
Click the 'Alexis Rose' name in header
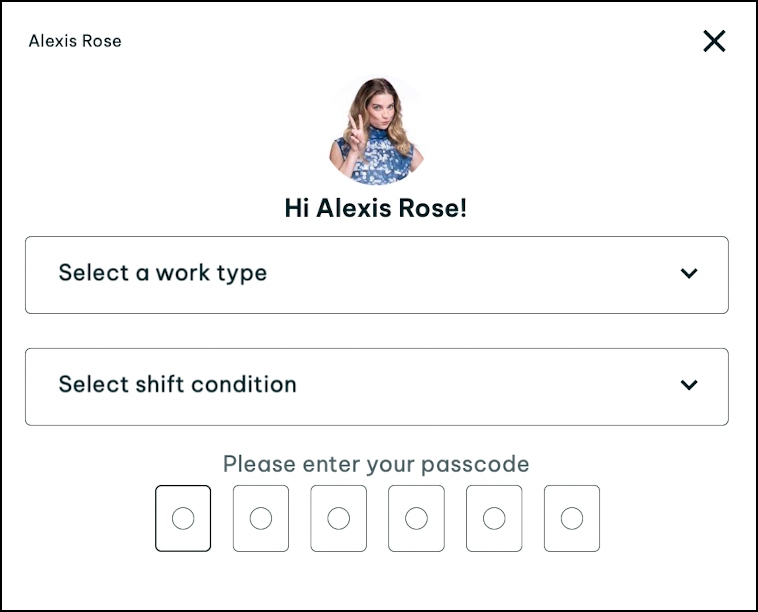point(75,41)
